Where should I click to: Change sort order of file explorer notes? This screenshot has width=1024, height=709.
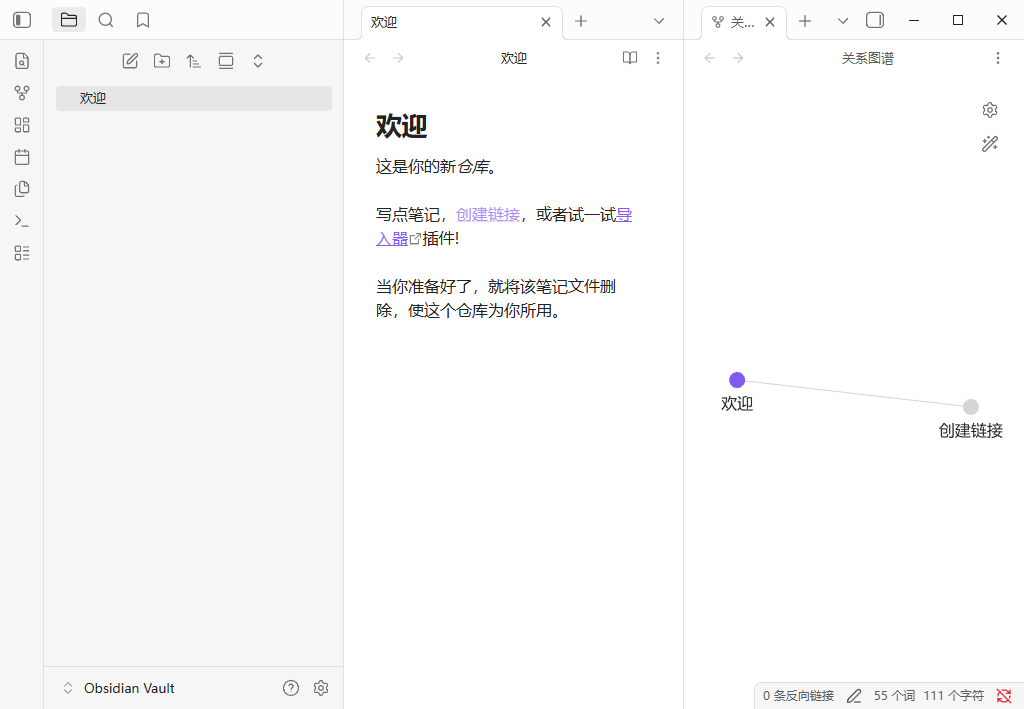193,60
